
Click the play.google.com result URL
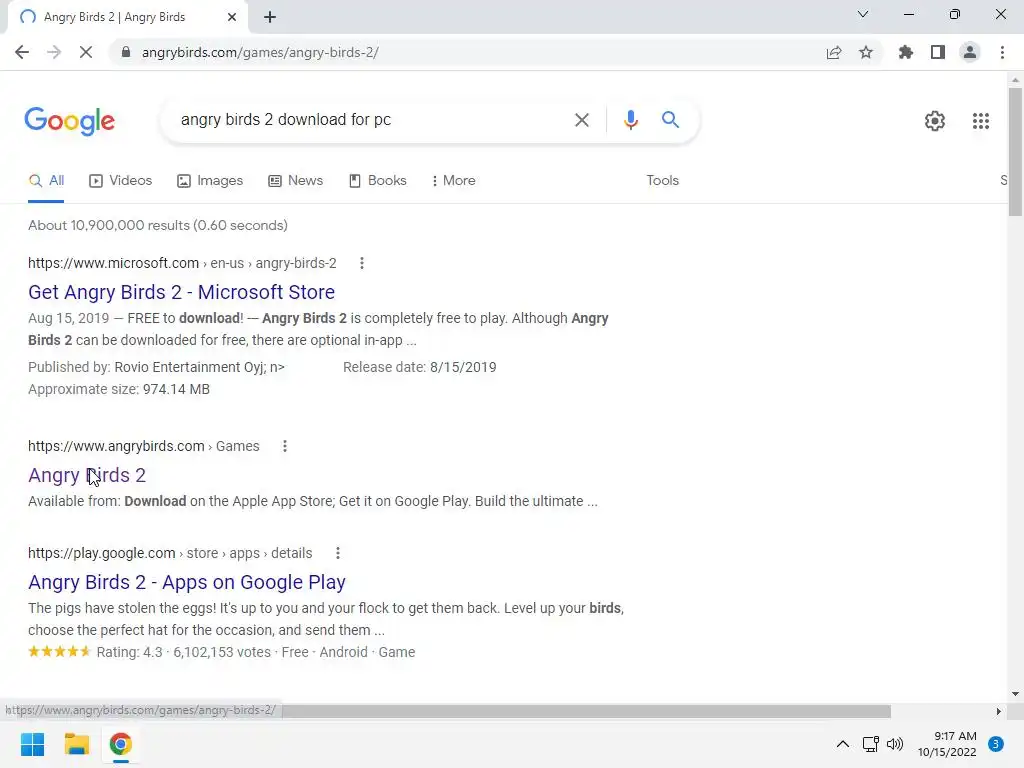click(170, 553)
